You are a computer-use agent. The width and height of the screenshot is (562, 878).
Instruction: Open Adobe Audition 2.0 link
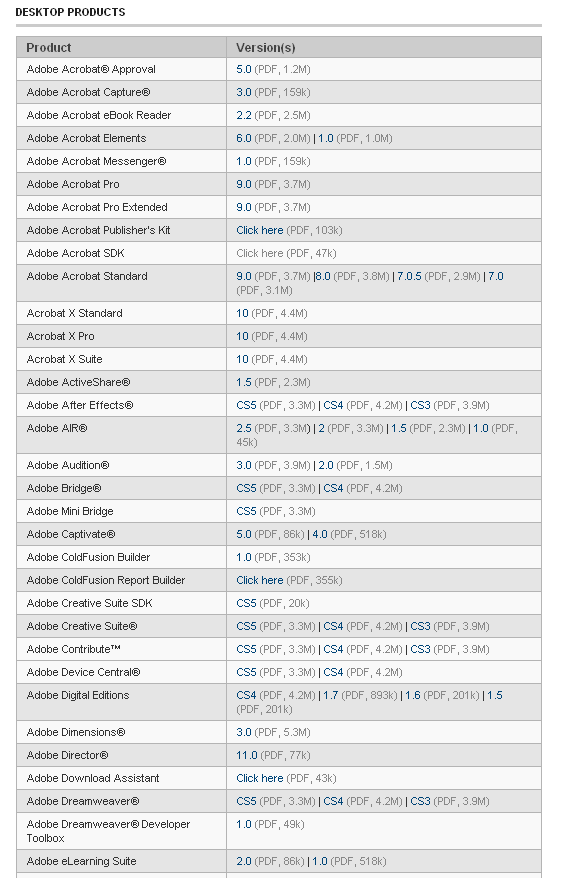click(x=326, y=465)
